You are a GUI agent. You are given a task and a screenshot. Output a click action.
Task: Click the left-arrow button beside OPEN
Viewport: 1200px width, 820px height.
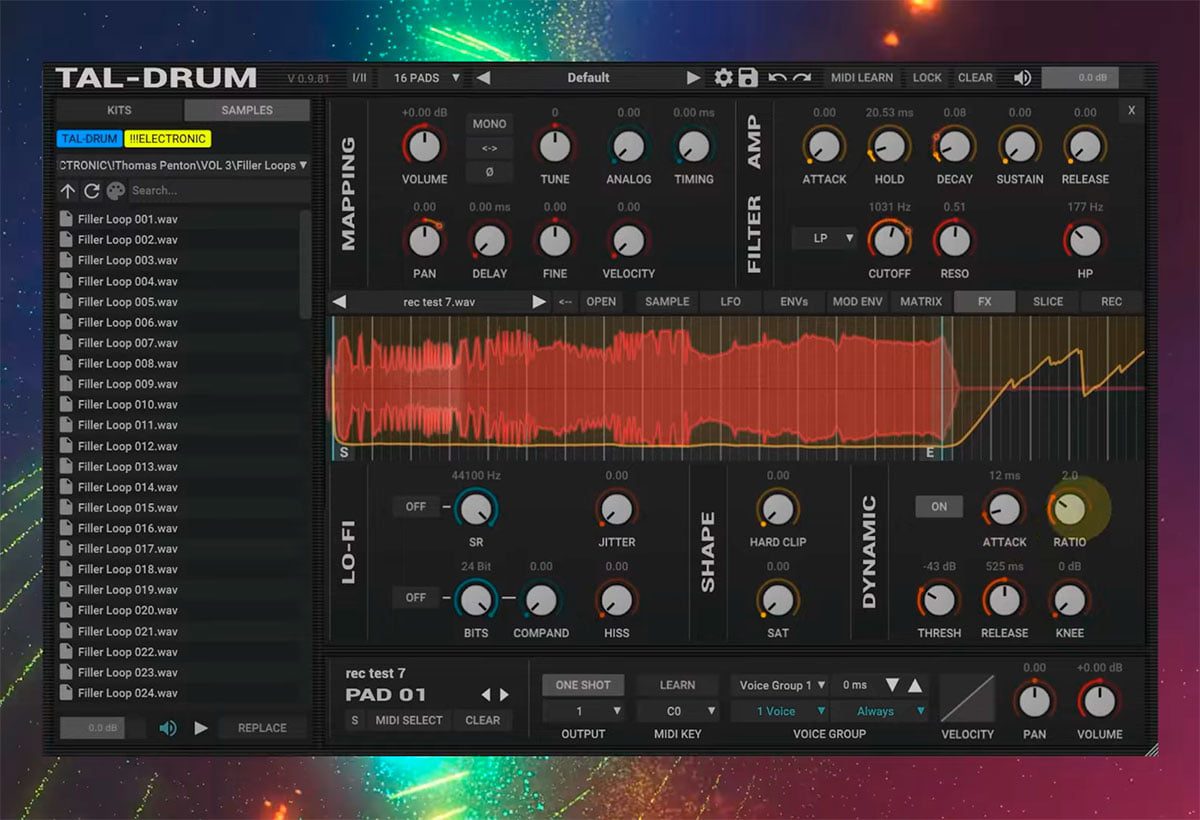[566, 301]
